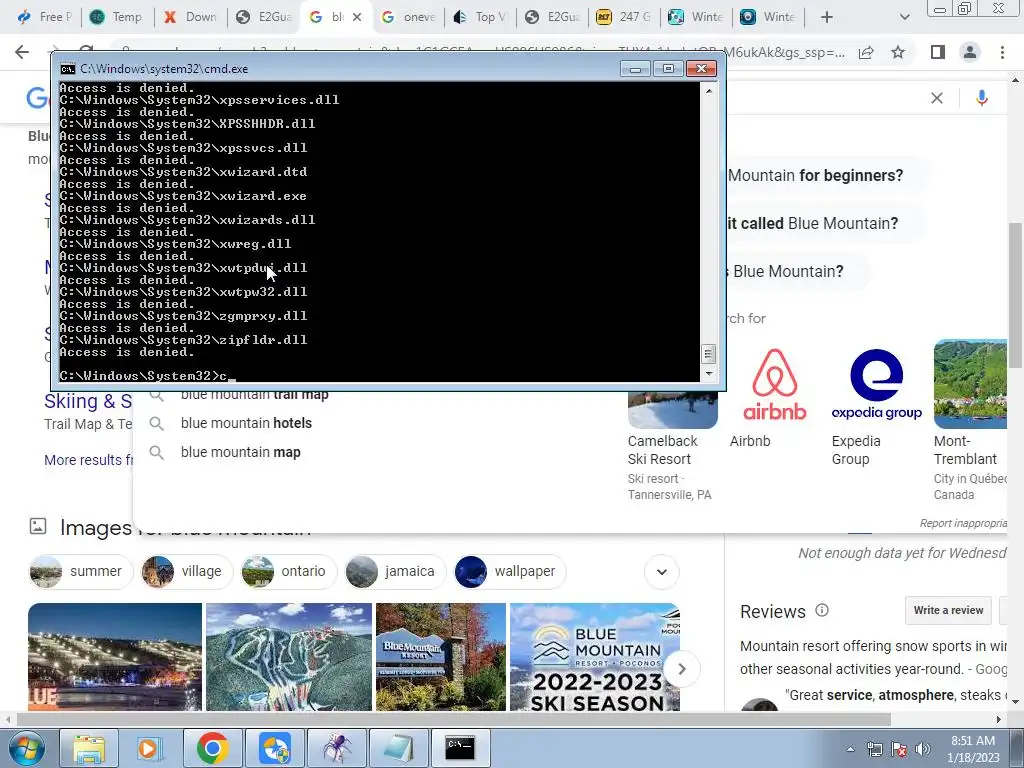The height and width of the screenshot is (768, 1024).
Task: Select suggestion blue mountain map
Action: point(240,452)
